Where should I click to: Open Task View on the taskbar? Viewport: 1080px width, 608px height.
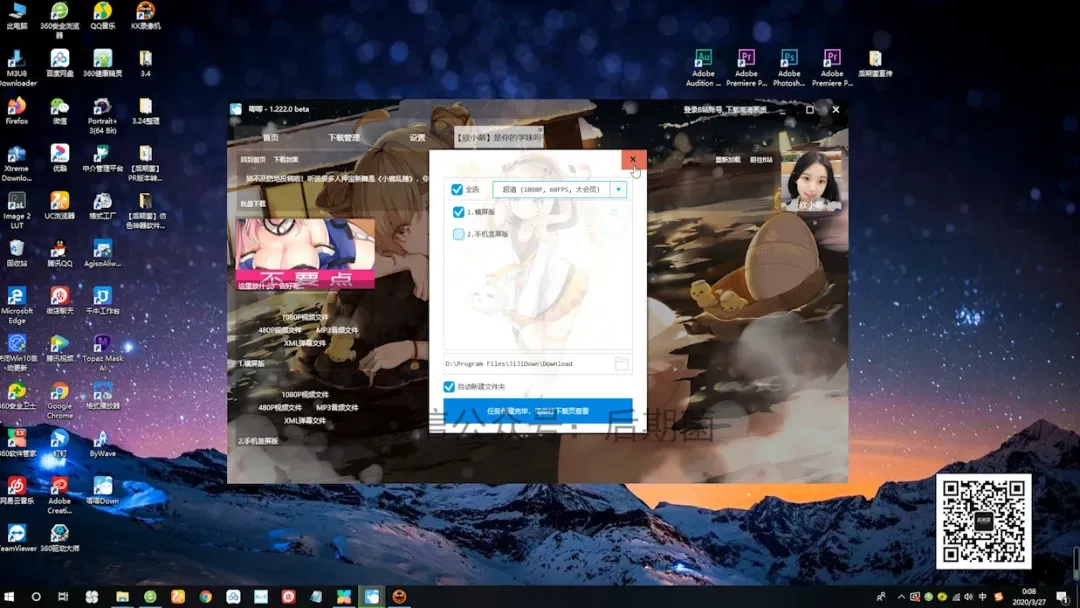click(x=63, y=596)
